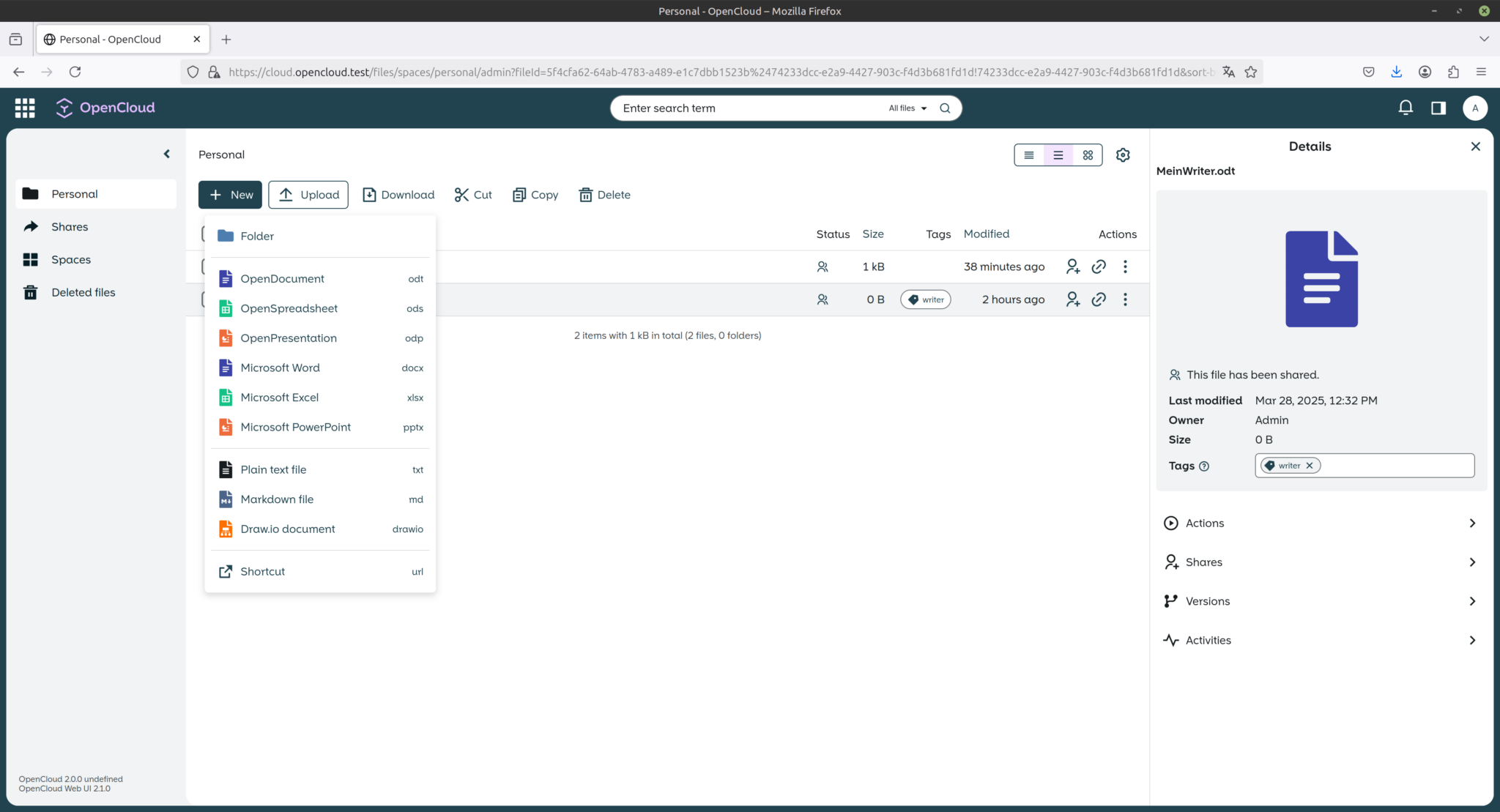Open view options gear
Image resolution: width=1500 pixels, height=812 pixels.
click(x=1123, y=154)
